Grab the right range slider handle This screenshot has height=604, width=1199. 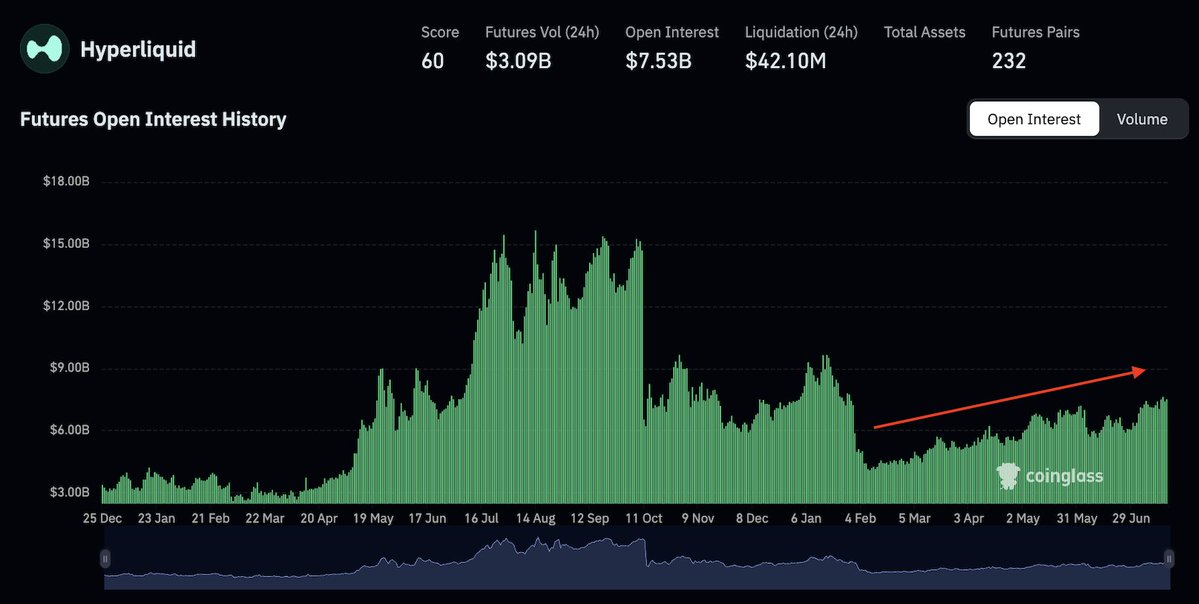[1169, 559]
